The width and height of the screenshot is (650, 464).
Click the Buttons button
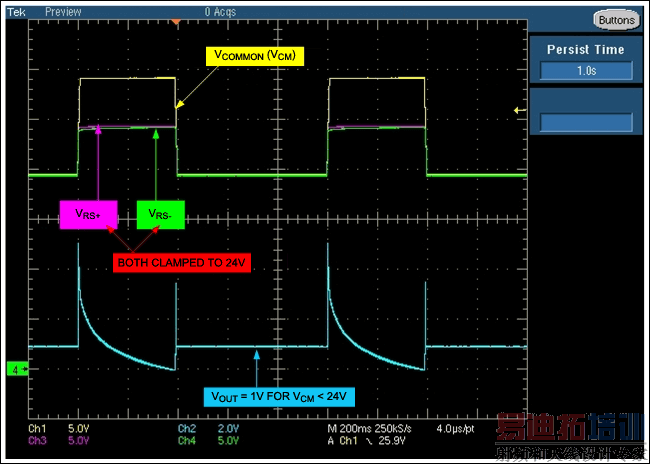pyautogui.click(x=616, y=20)
